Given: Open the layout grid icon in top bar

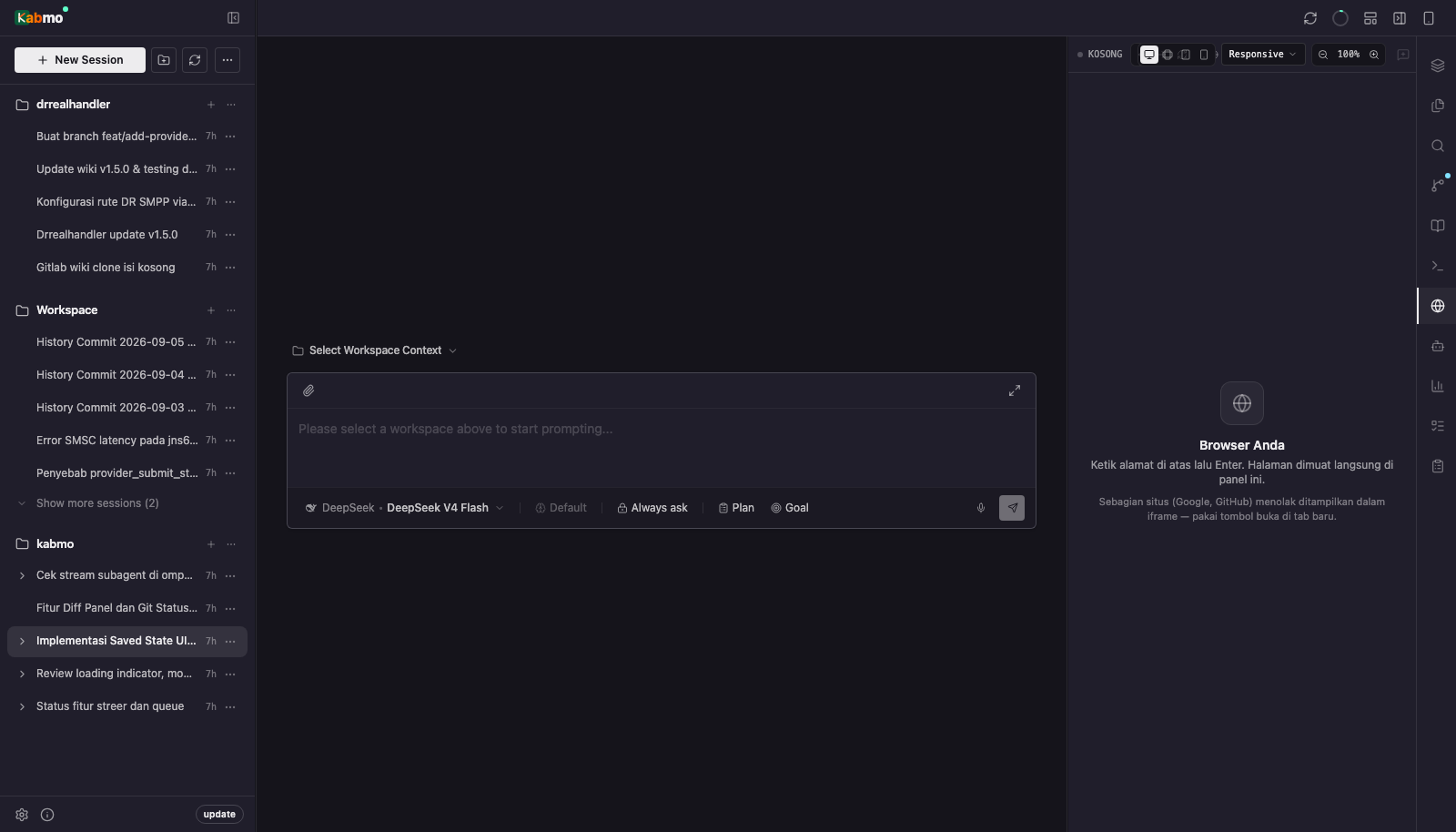Looking at the screenshot, I should click(x=1370, y=18).
